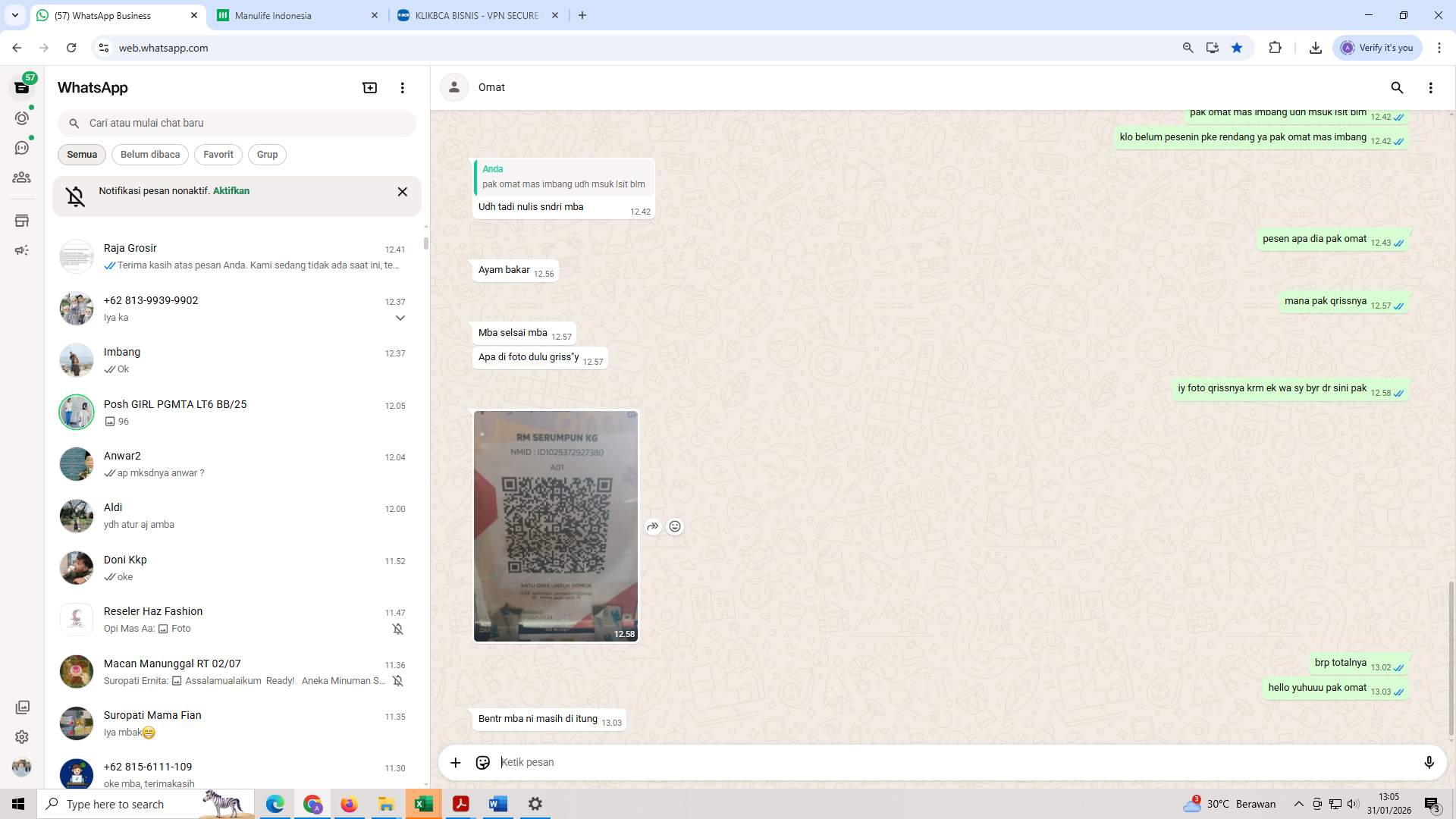This screenshot has width=1456, height=819.
Task: Open the Status tab in sidebar
Action: tap(22, 118)
